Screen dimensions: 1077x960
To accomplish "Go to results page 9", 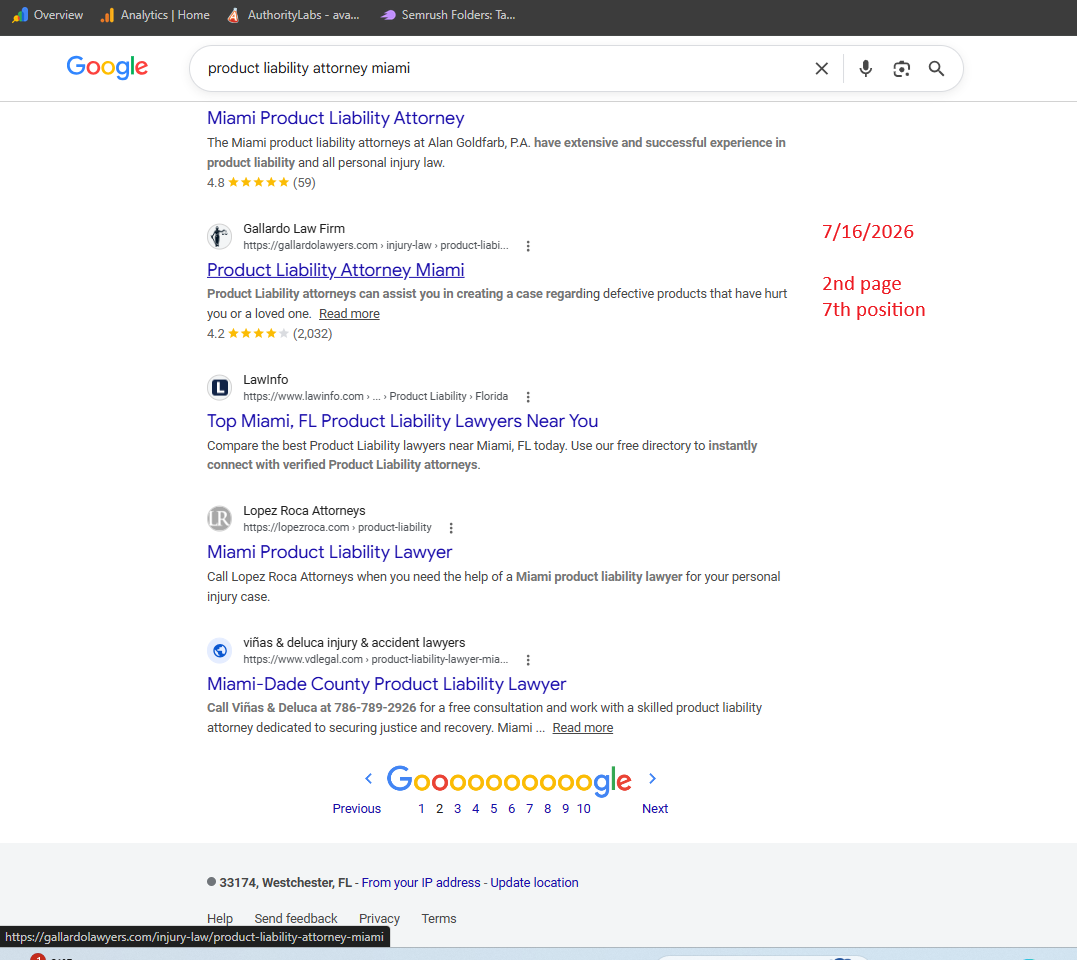I will [x=565, y=809].
